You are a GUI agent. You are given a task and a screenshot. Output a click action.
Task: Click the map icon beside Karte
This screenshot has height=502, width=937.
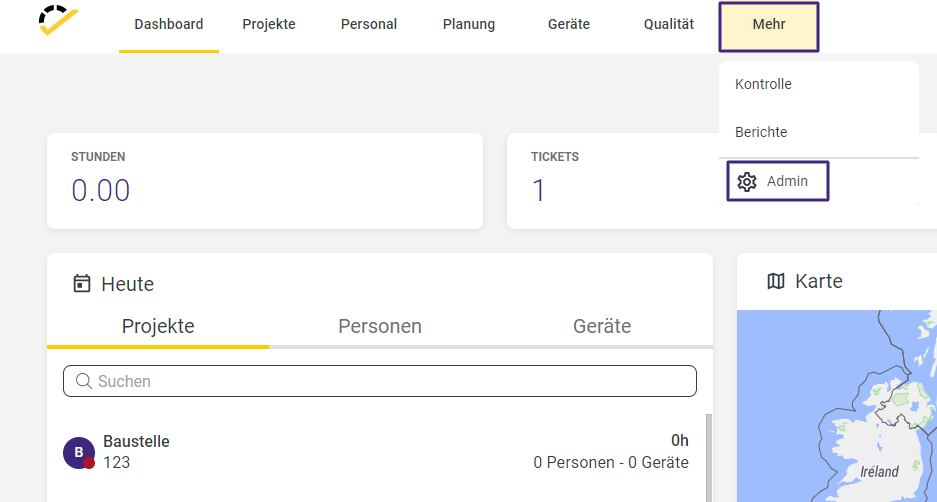[x=776, y=281]
